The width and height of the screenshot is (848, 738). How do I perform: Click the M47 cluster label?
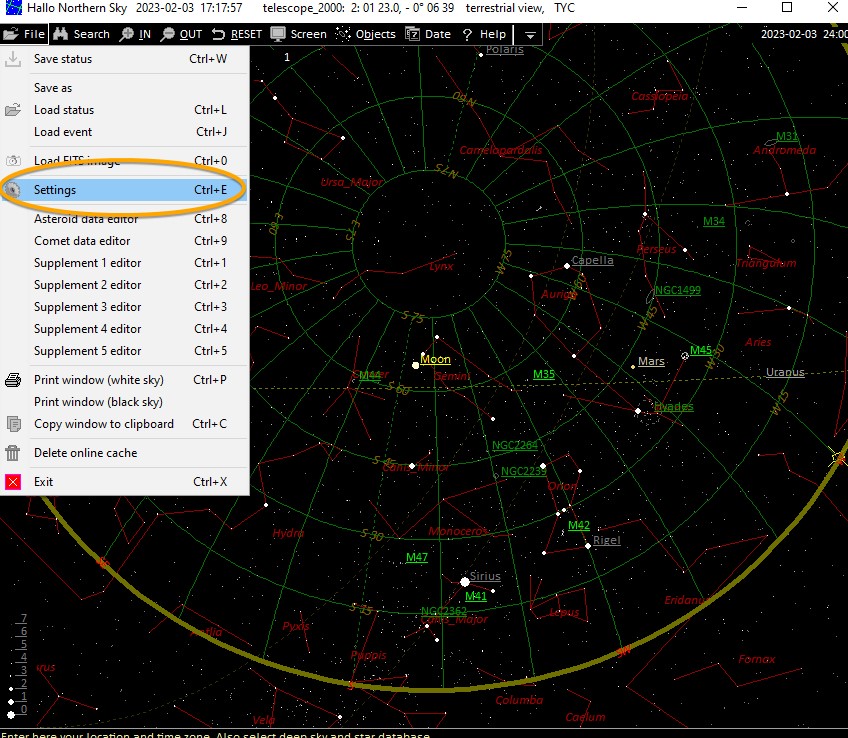pos(417,557)
